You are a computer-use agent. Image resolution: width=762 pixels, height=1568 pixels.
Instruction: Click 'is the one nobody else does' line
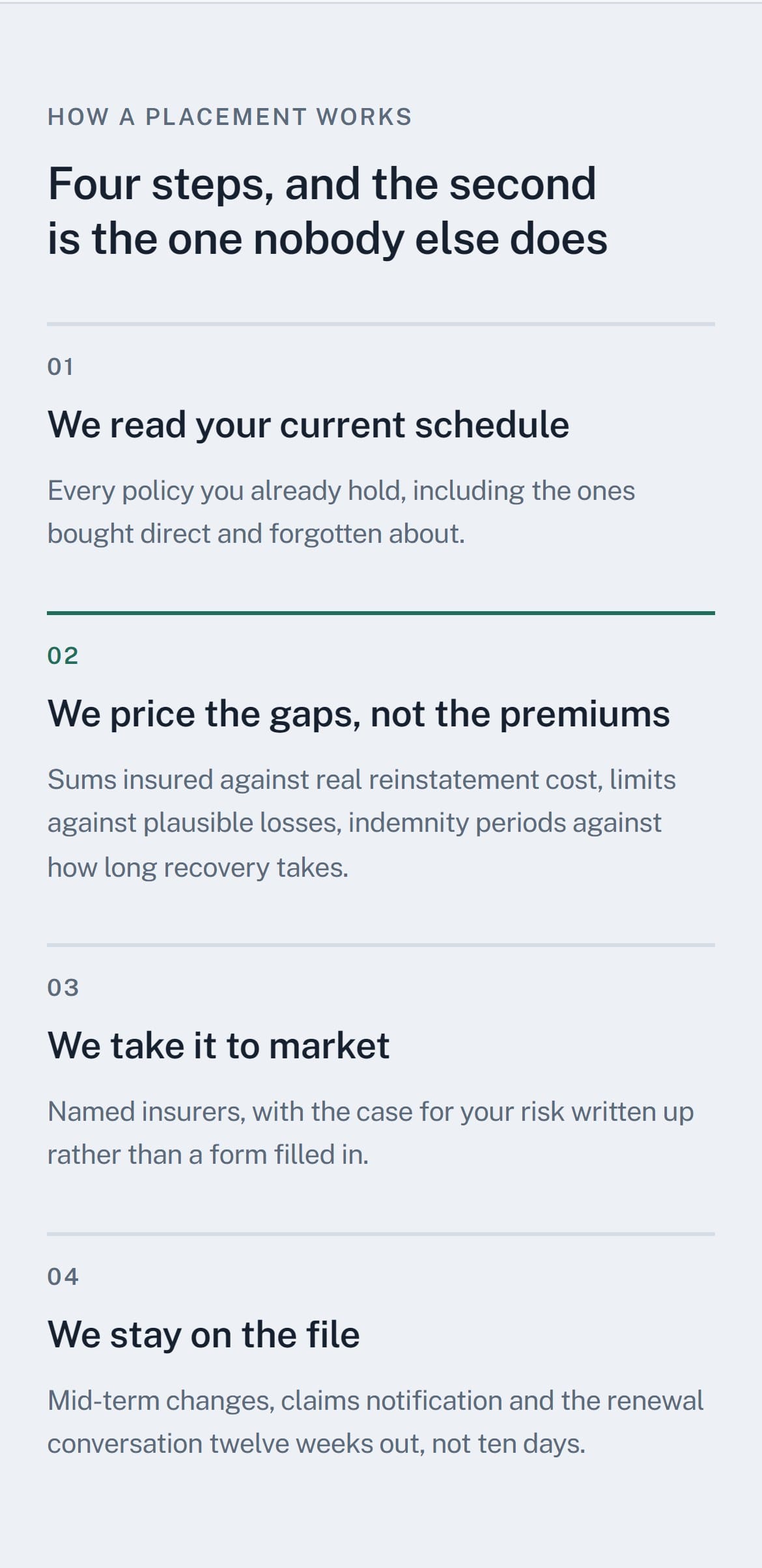pos(328,239)
